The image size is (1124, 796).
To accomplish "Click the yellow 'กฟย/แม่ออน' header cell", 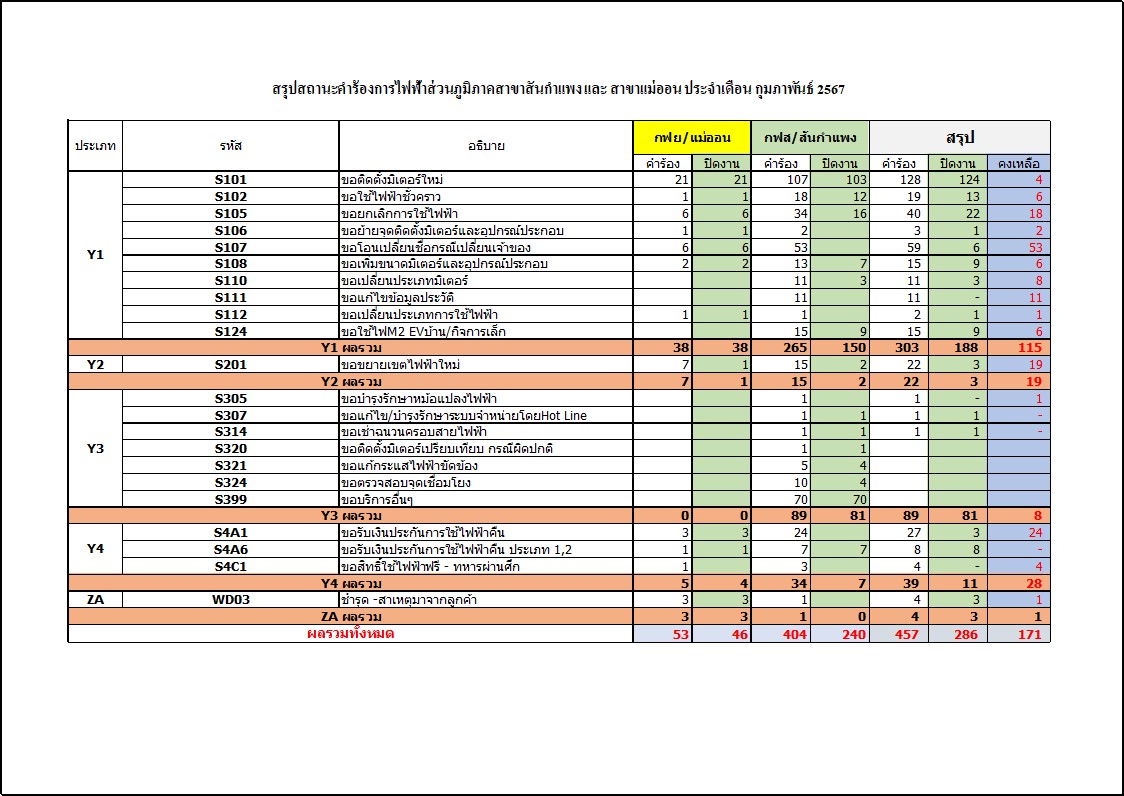I will point(692,138).
